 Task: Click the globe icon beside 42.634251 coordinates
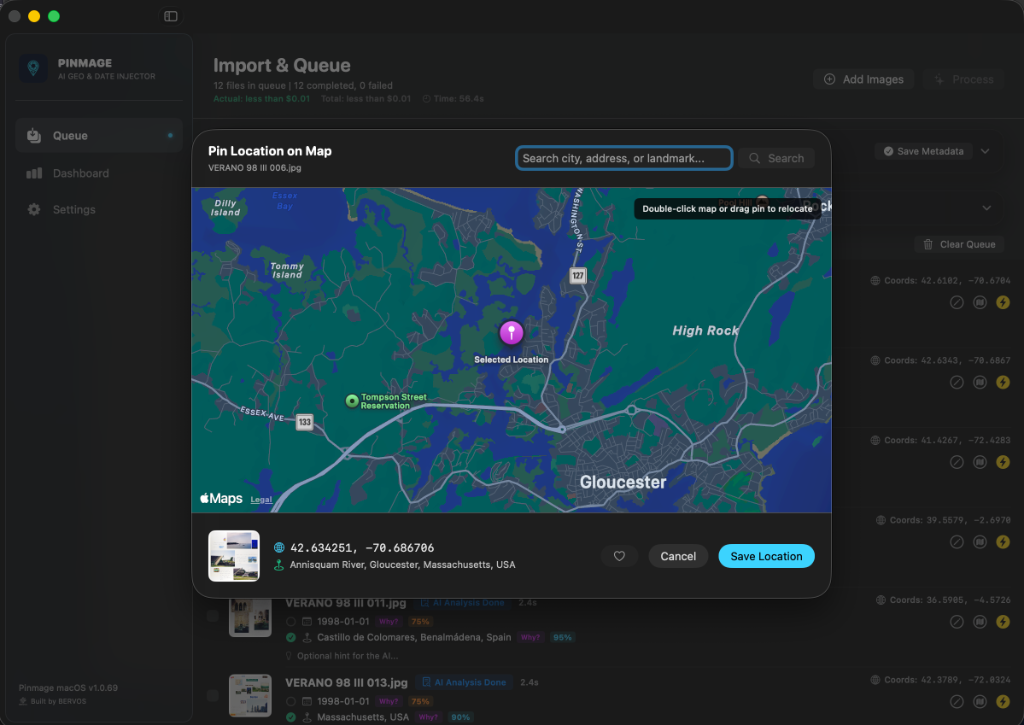click(x=279, y=547)
